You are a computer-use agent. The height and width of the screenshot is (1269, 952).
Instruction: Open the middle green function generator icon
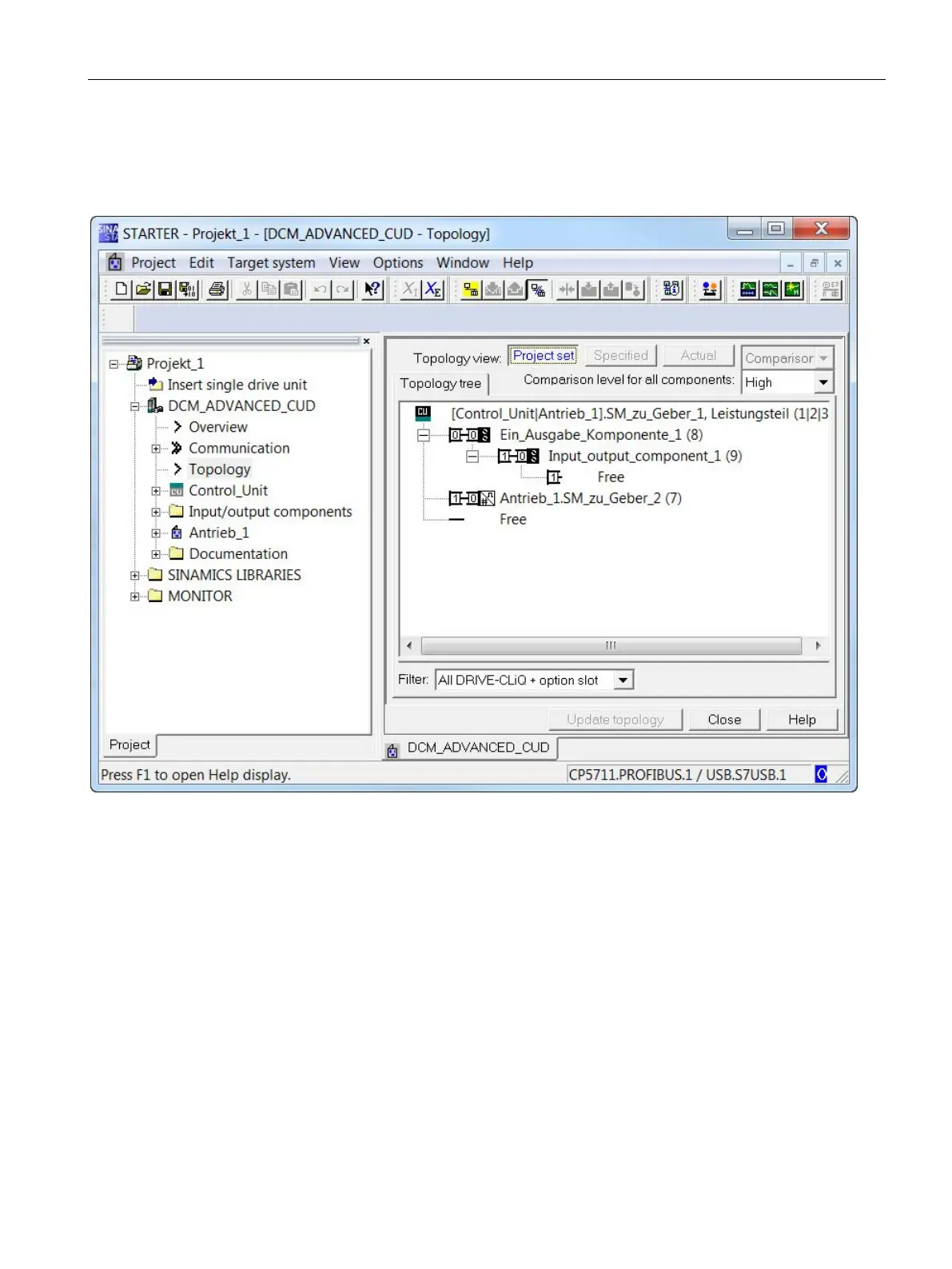pos(770,289)
